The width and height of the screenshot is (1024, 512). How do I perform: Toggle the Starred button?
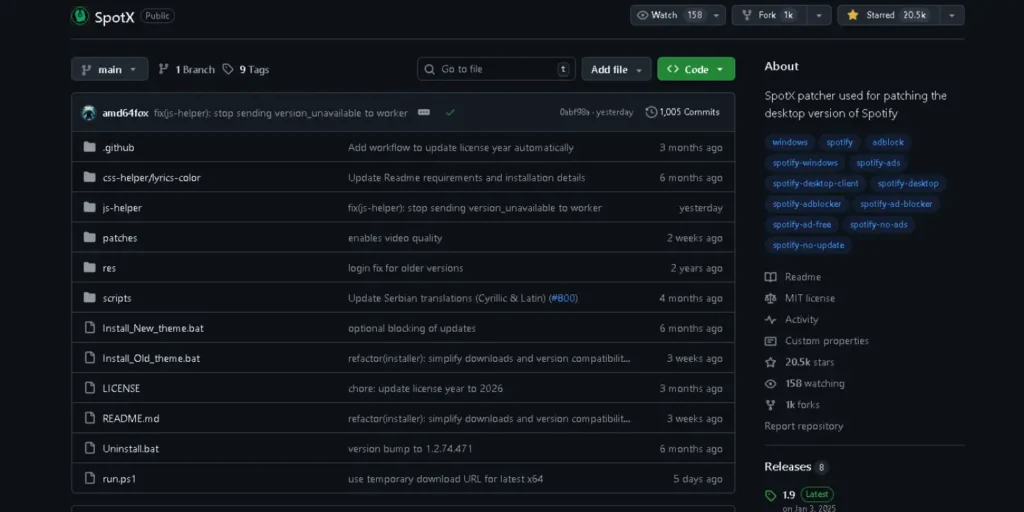[x=888, y=15]
